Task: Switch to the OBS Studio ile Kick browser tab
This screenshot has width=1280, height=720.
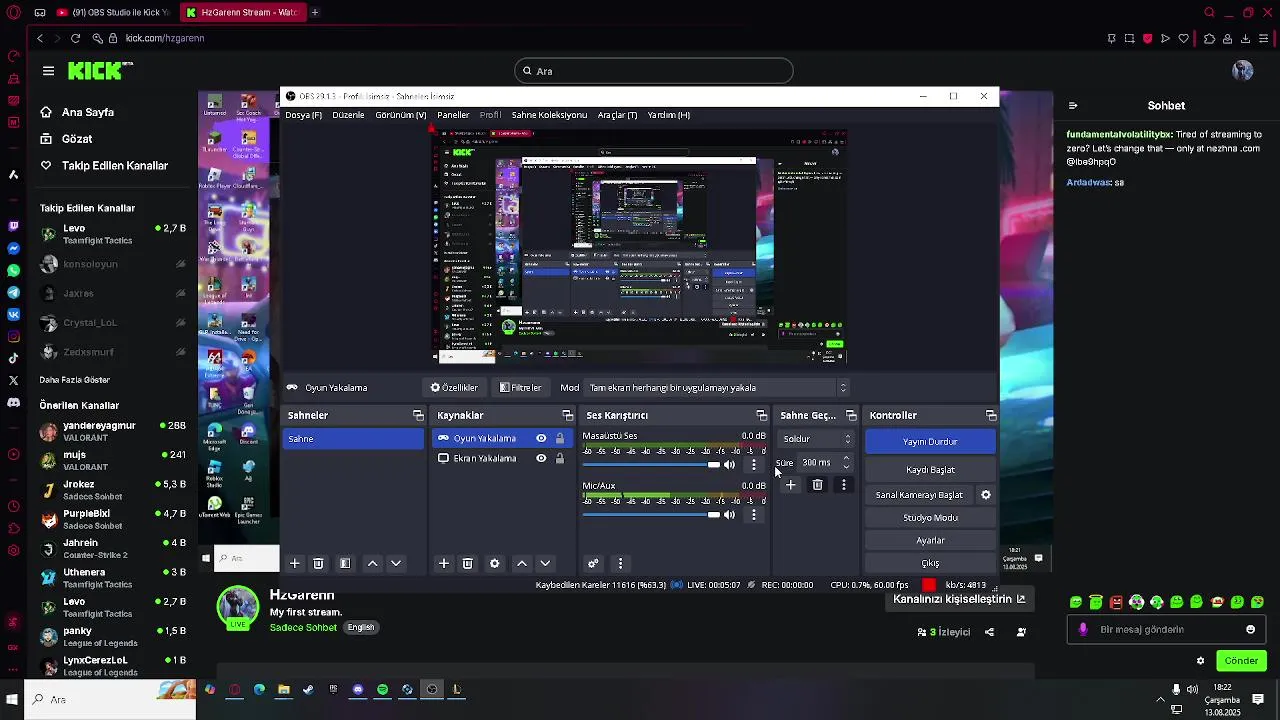Action: (113, 12)
